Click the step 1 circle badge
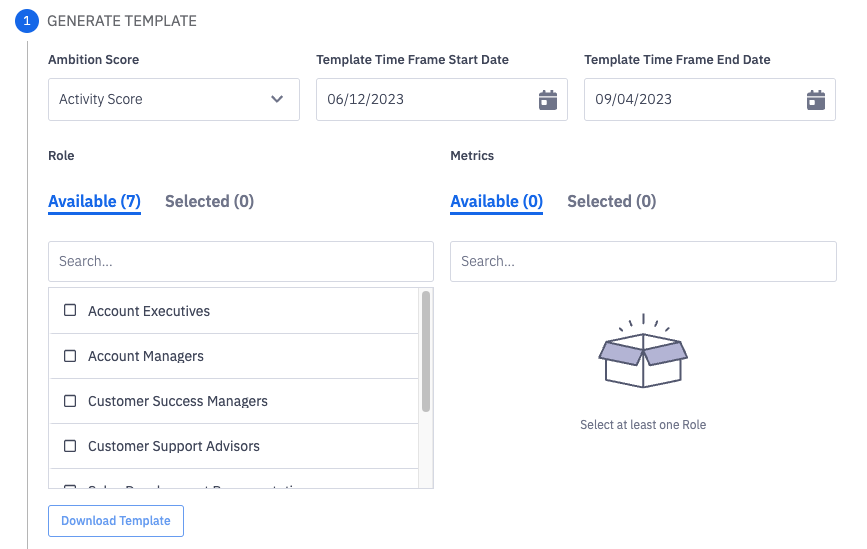This screenshot has height=549, width=867. [26, 20]
